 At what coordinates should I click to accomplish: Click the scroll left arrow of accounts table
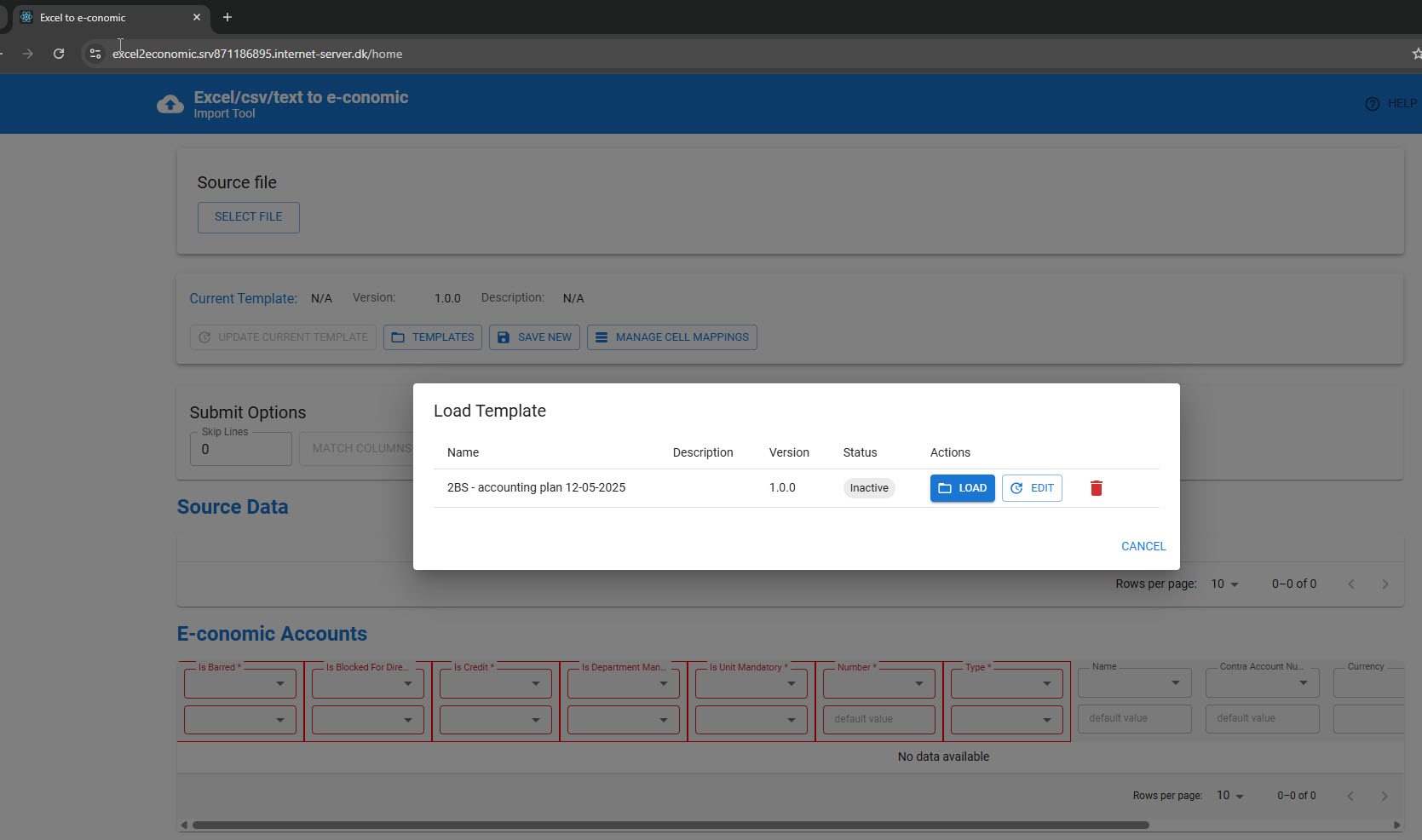coord(183,825)
